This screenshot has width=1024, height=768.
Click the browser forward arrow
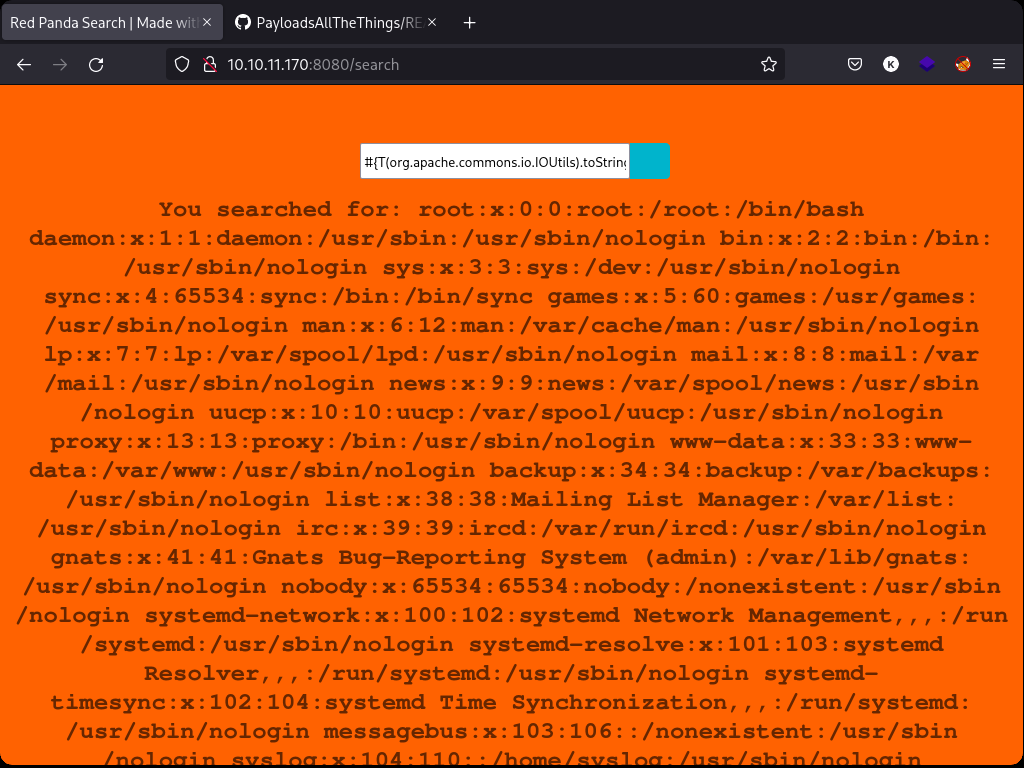pyautogui.click(x=60, y=64)
